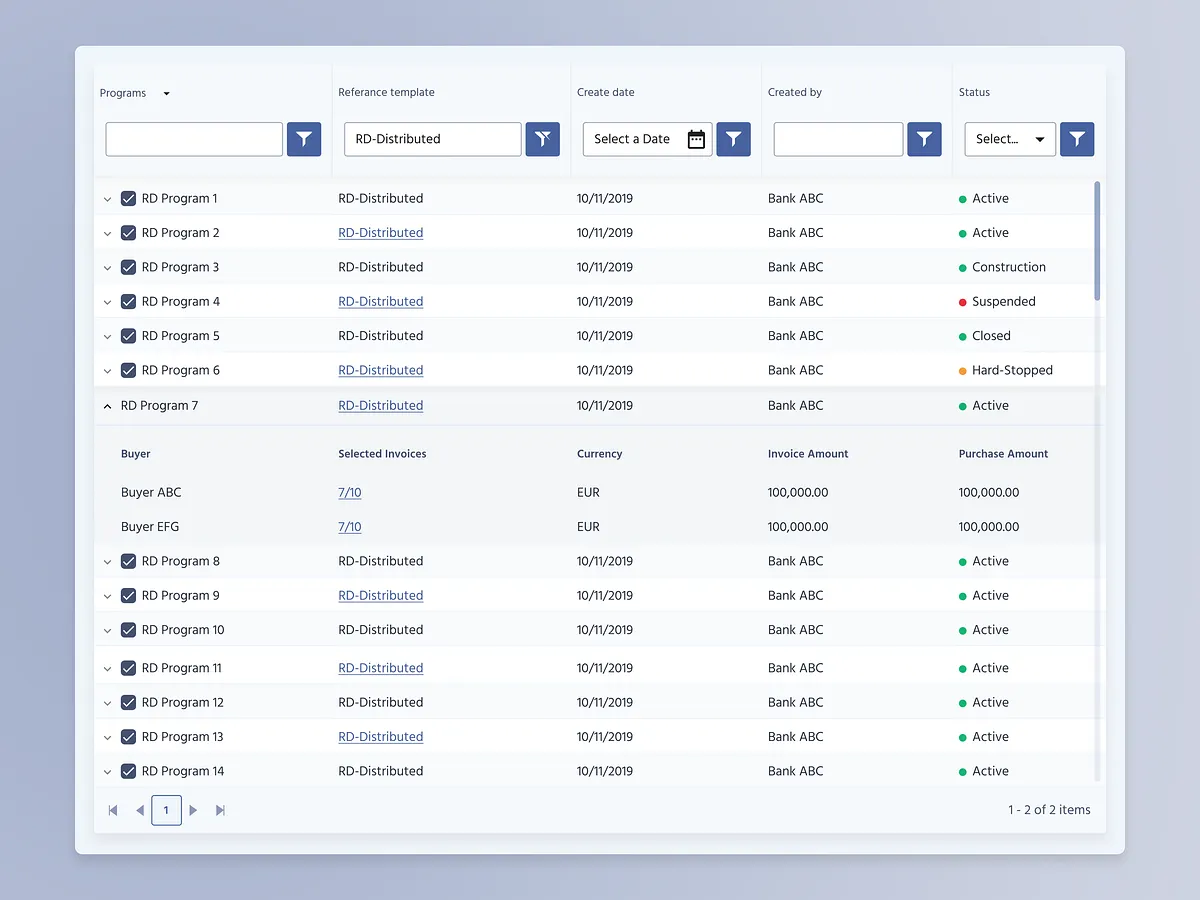Collapse the RD Program 7 row
Image resolution: width=1200 pixels, height=900 pixels.
tap(107, 406)
